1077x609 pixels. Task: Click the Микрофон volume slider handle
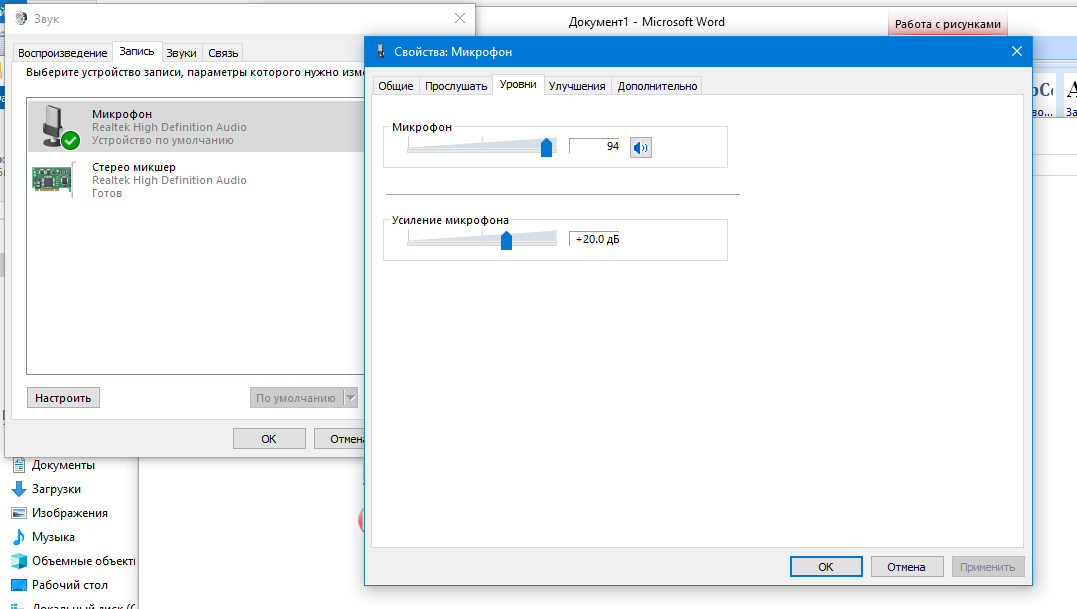click(x=547, y=147)
